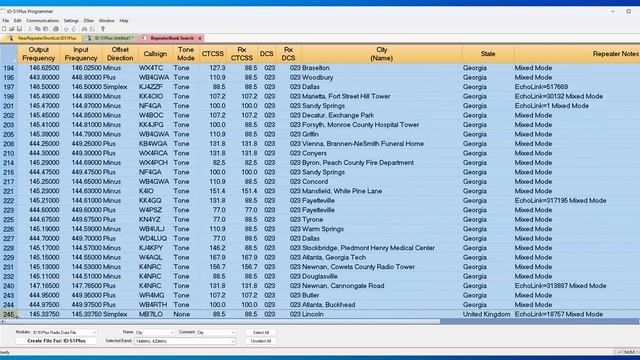Open the File menu

coord(6,20)
